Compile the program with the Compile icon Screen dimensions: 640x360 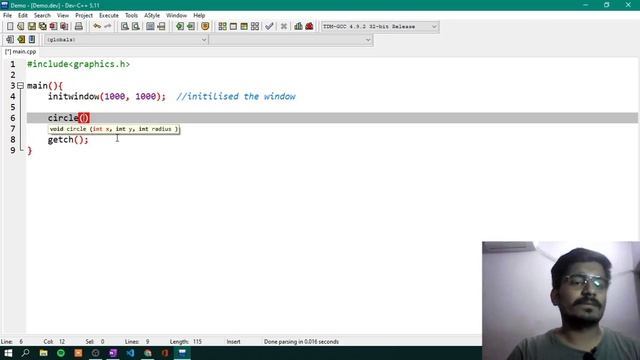tap(222, 27)
